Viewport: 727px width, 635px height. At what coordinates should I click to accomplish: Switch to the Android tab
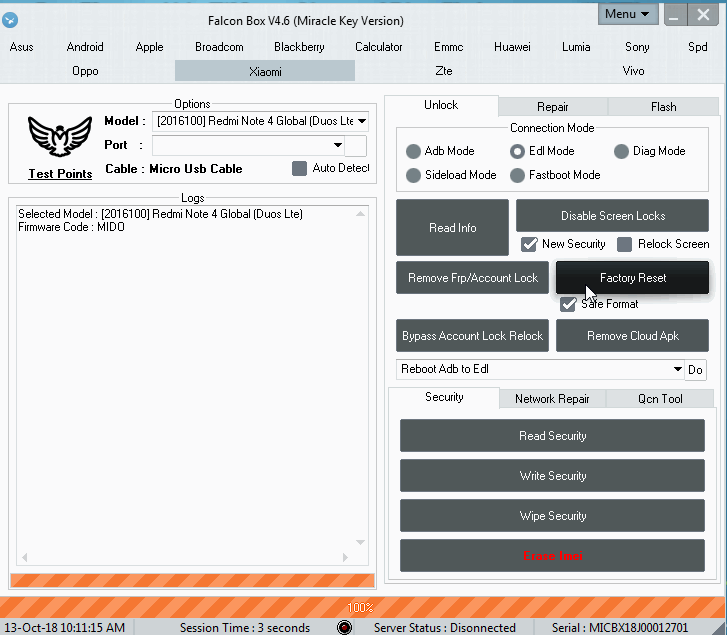click(x=85, y=47)
